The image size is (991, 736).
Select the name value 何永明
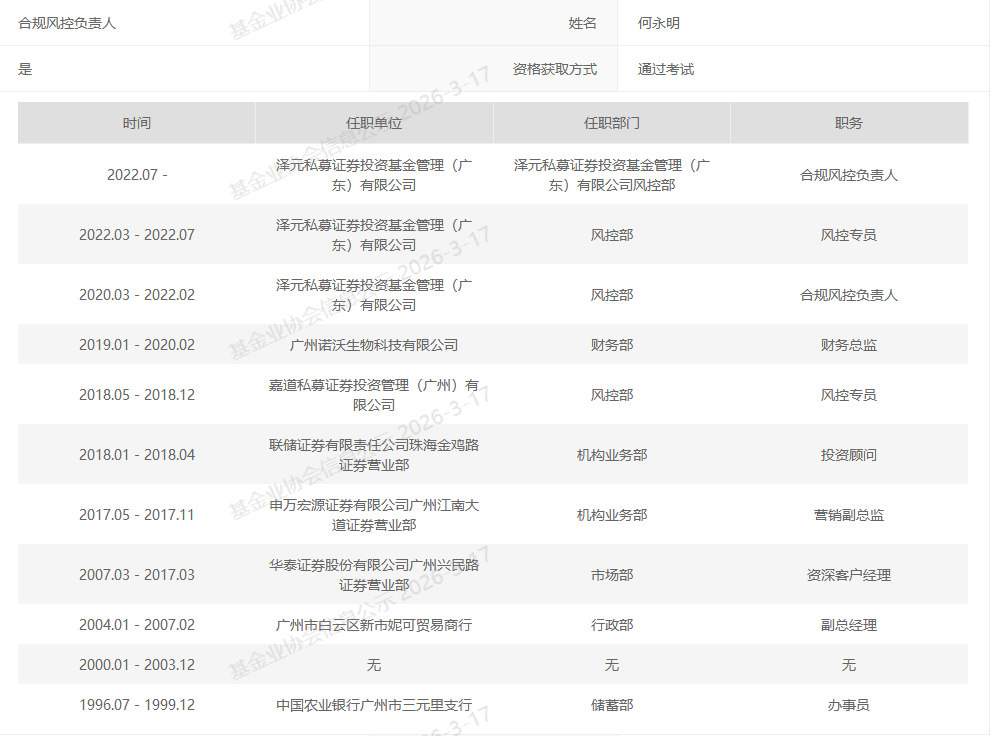(659, 23)
